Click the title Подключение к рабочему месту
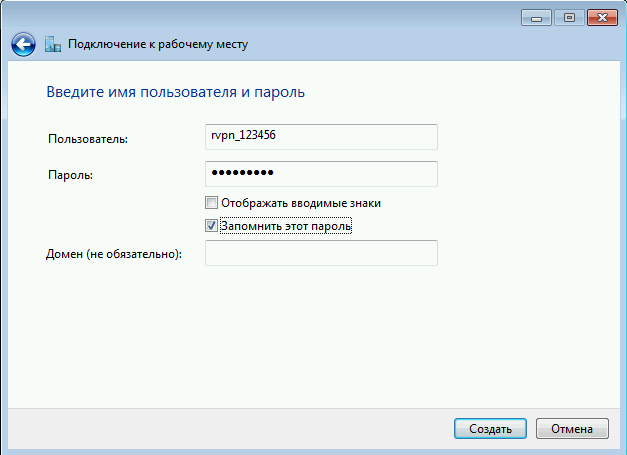The width and height of the screenshot is (627, 455). (158, 44)
